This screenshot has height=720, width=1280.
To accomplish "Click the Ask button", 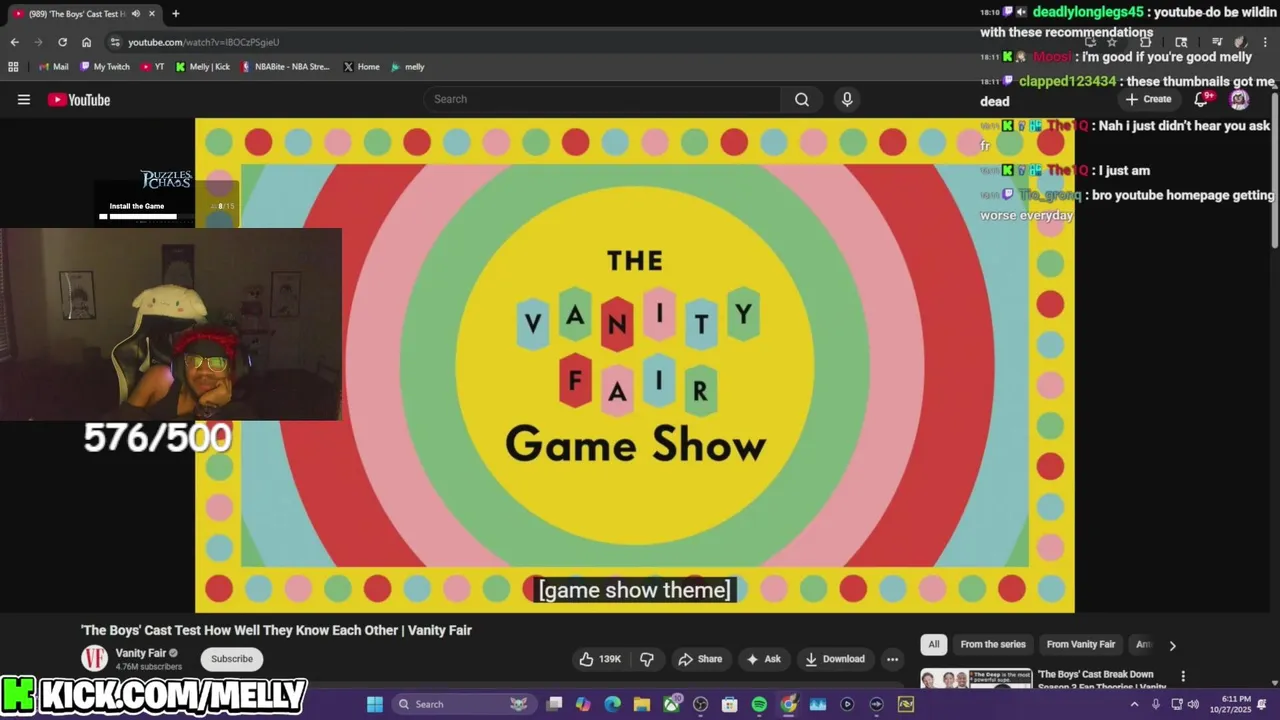I will [x=764, y=659].
